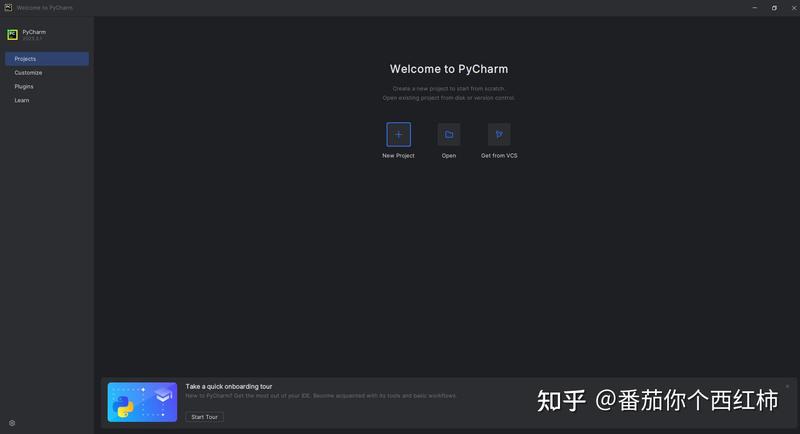Dismiss the onboarding tour banner
The width and height of the screenshot is (800, 434).
[787, 386]
